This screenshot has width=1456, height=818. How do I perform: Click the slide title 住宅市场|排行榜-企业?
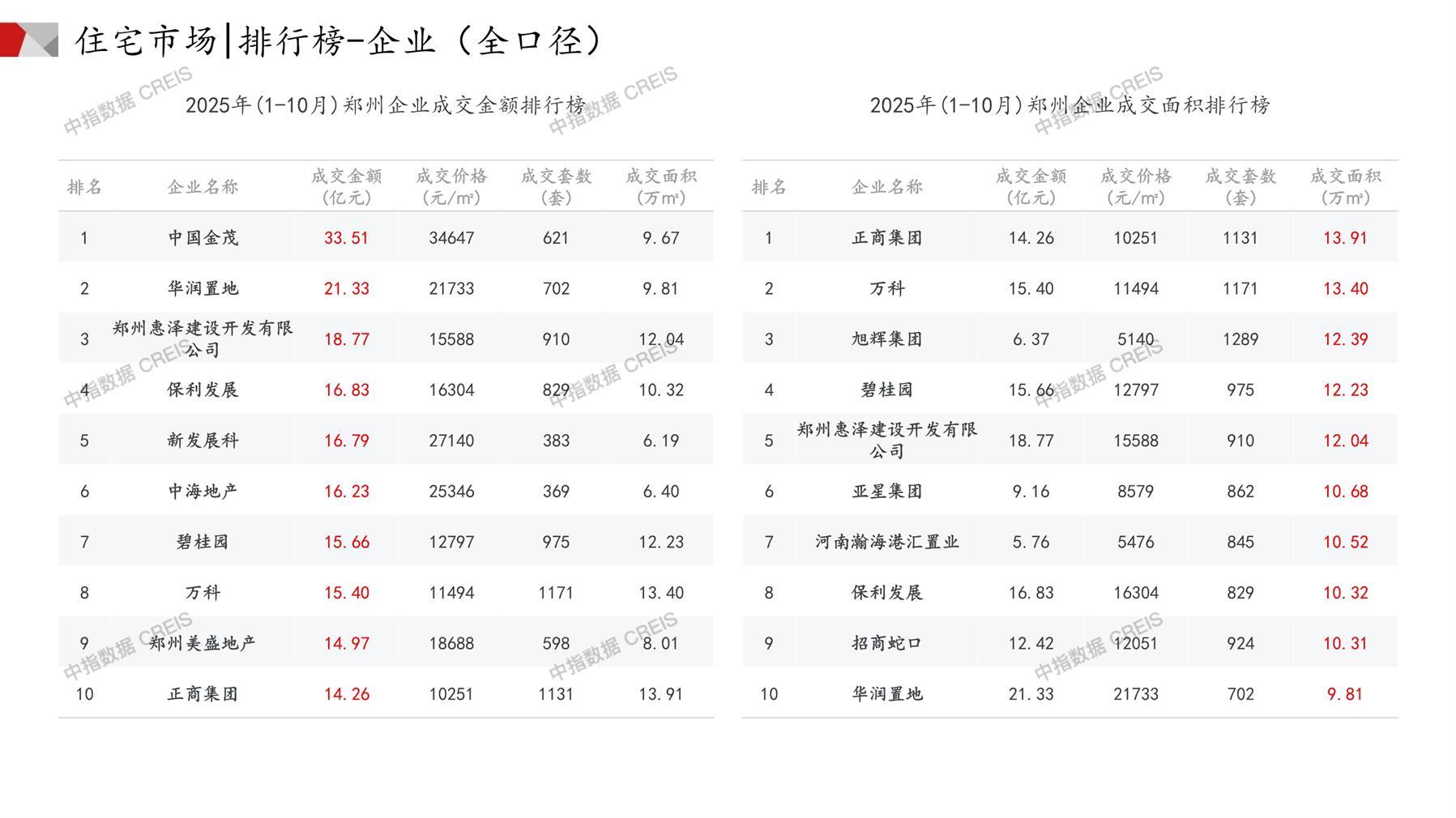pos(340,40)
